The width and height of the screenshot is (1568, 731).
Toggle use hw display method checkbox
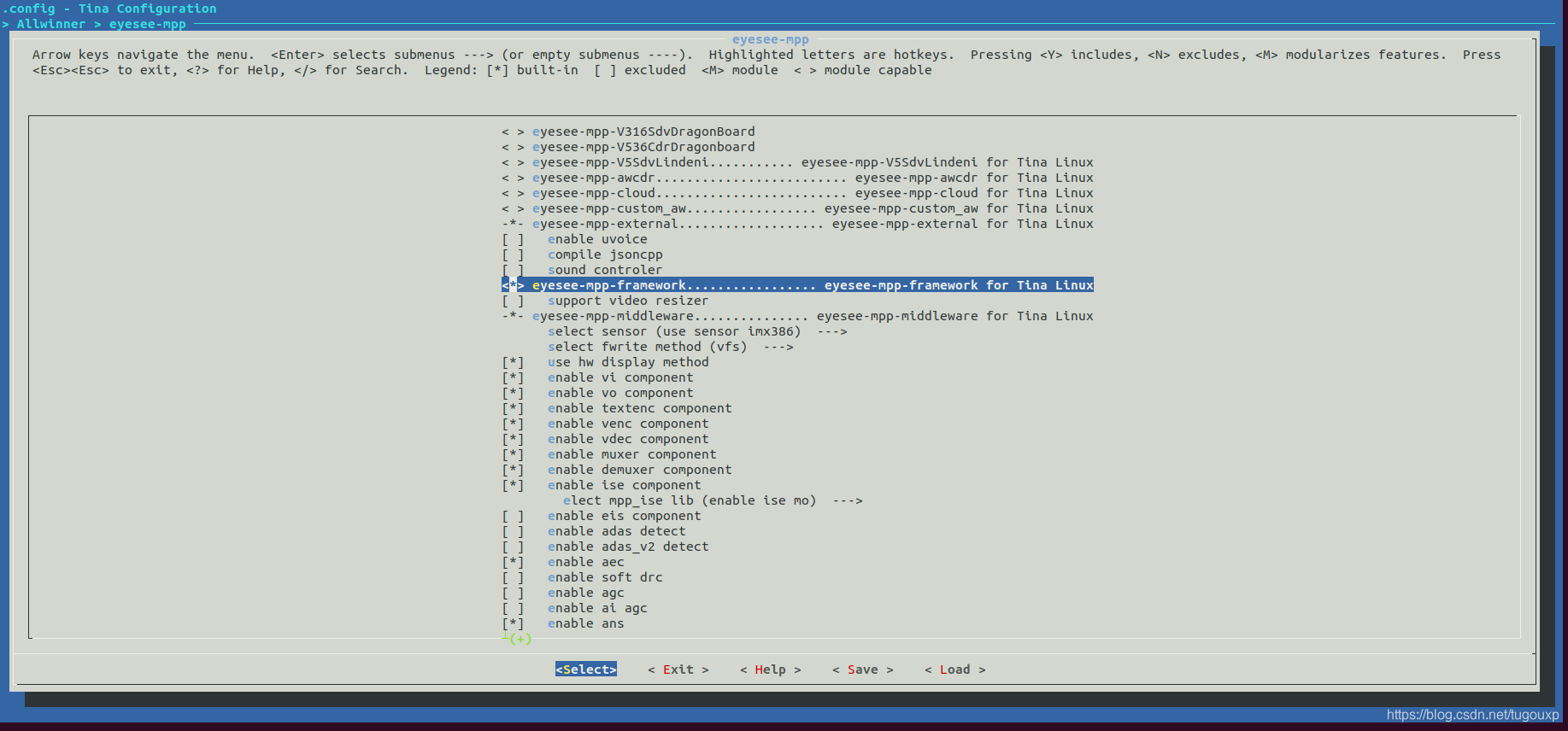click(513, 362)
